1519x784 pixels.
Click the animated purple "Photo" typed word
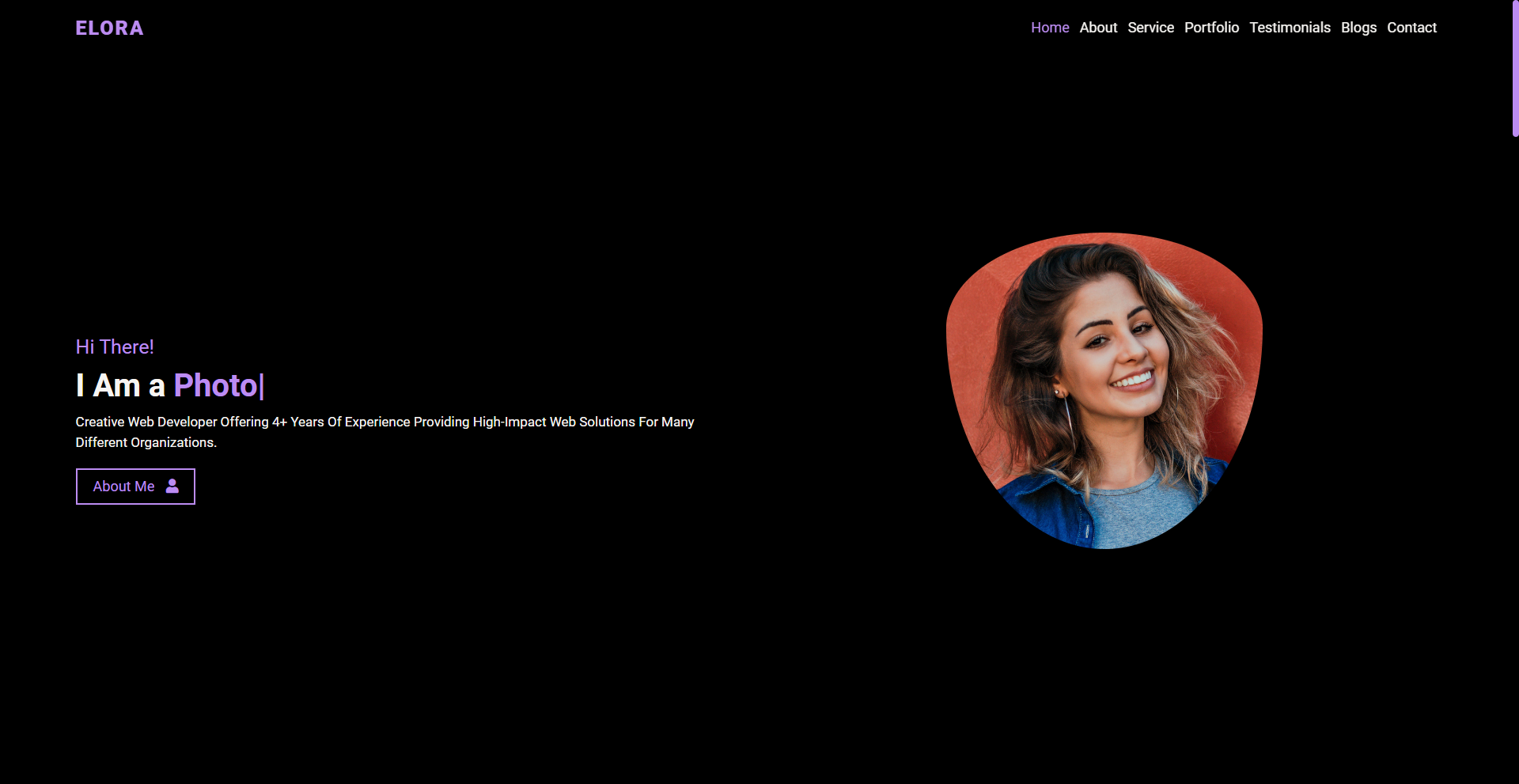(x=216, y=385)
